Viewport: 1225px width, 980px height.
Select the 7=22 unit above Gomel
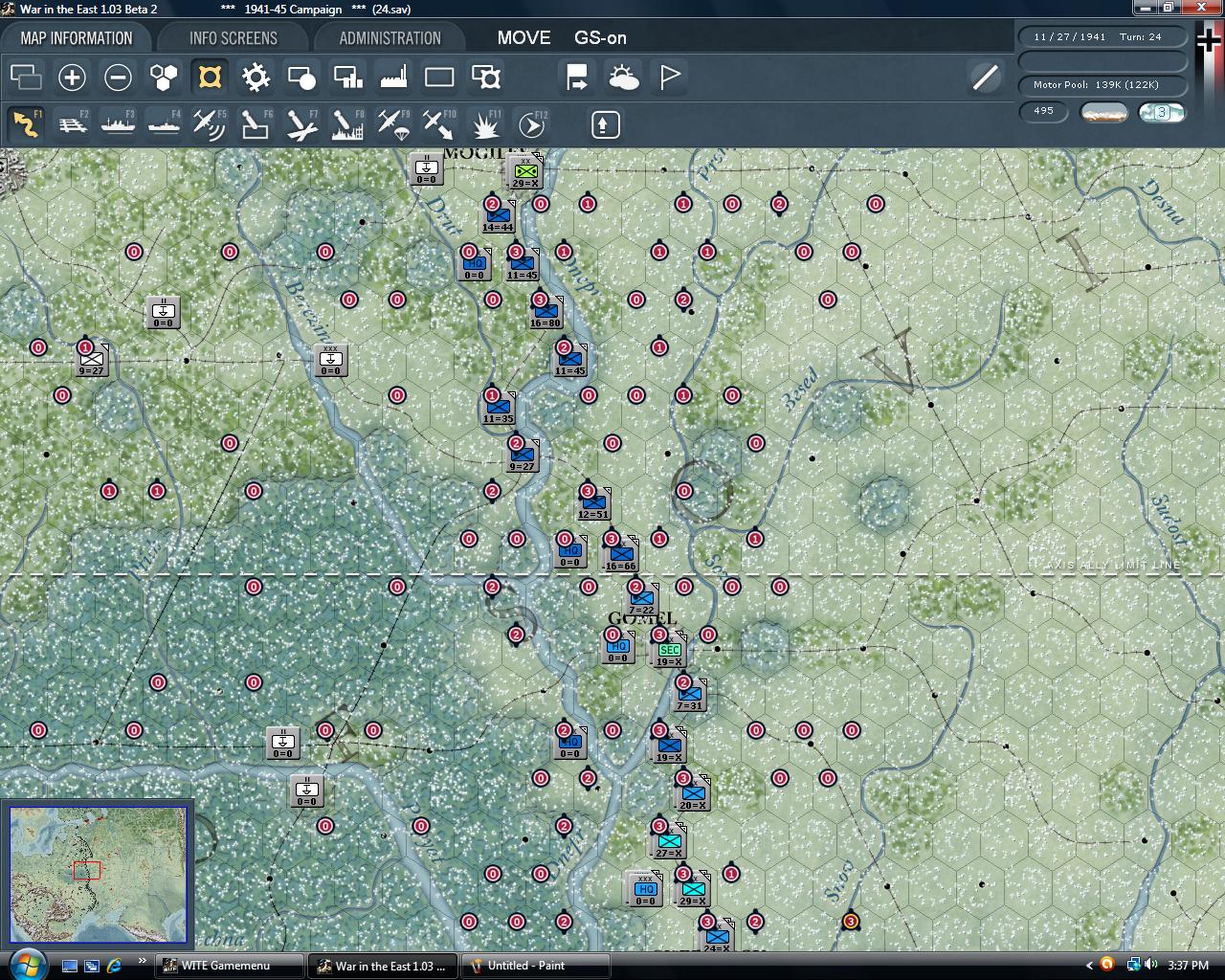[x=641, y=600]
